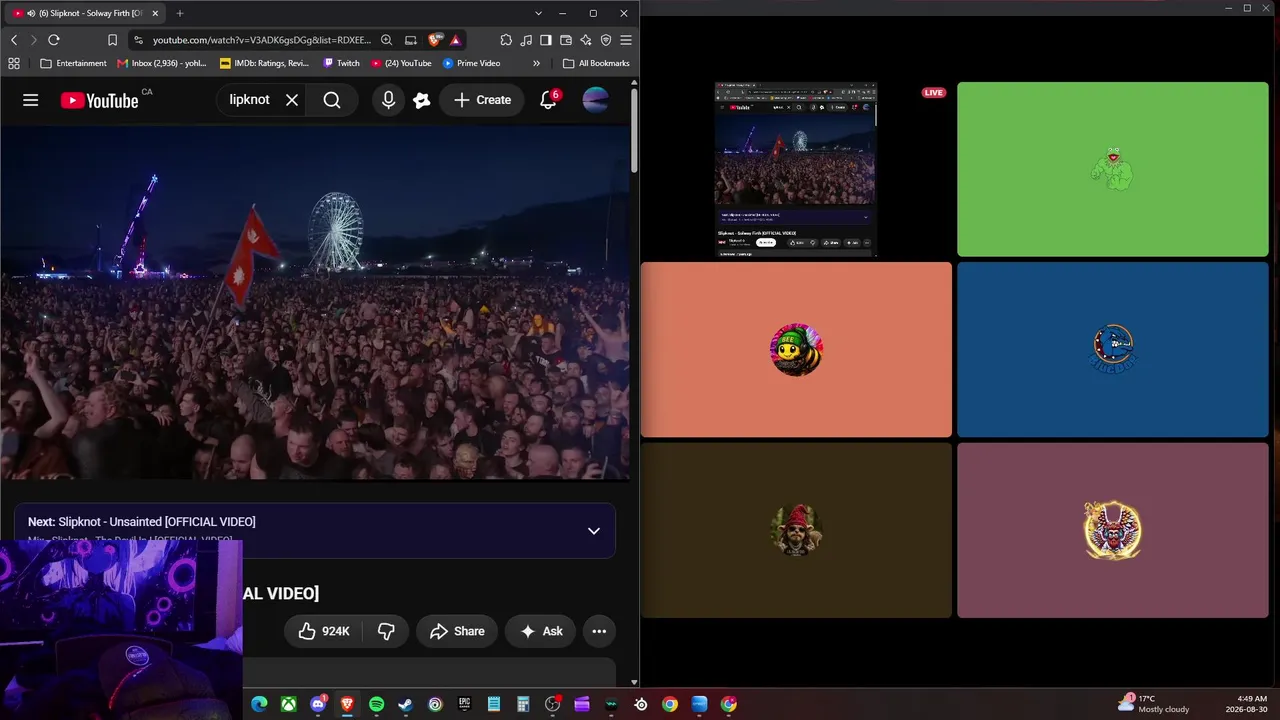This screenshot has height=720, width=1280.
Task: Start voice search with the microphone
Action: (388, 100)
